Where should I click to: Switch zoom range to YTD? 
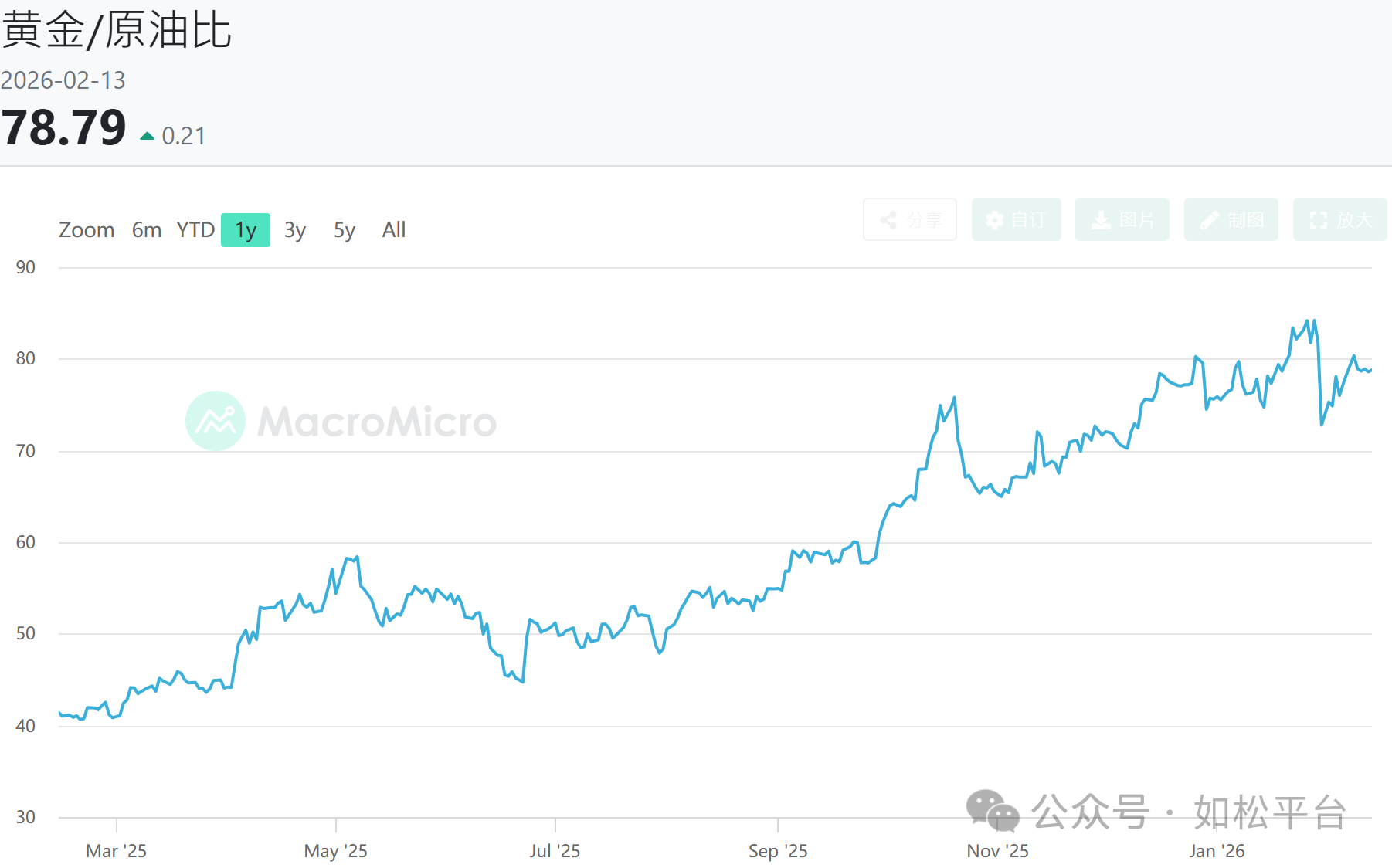click(195, 230)
